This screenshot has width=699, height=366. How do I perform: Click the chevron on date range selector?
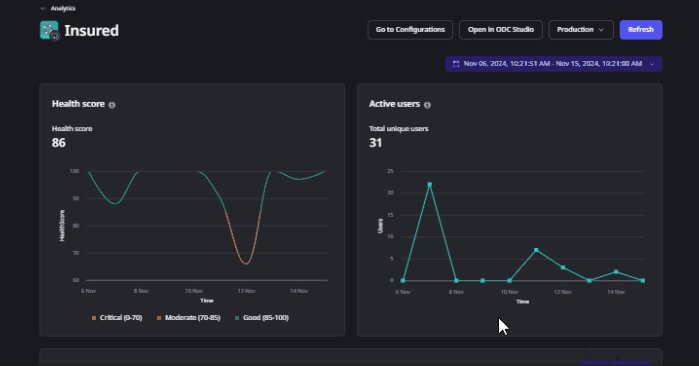(x=652, y=64)
